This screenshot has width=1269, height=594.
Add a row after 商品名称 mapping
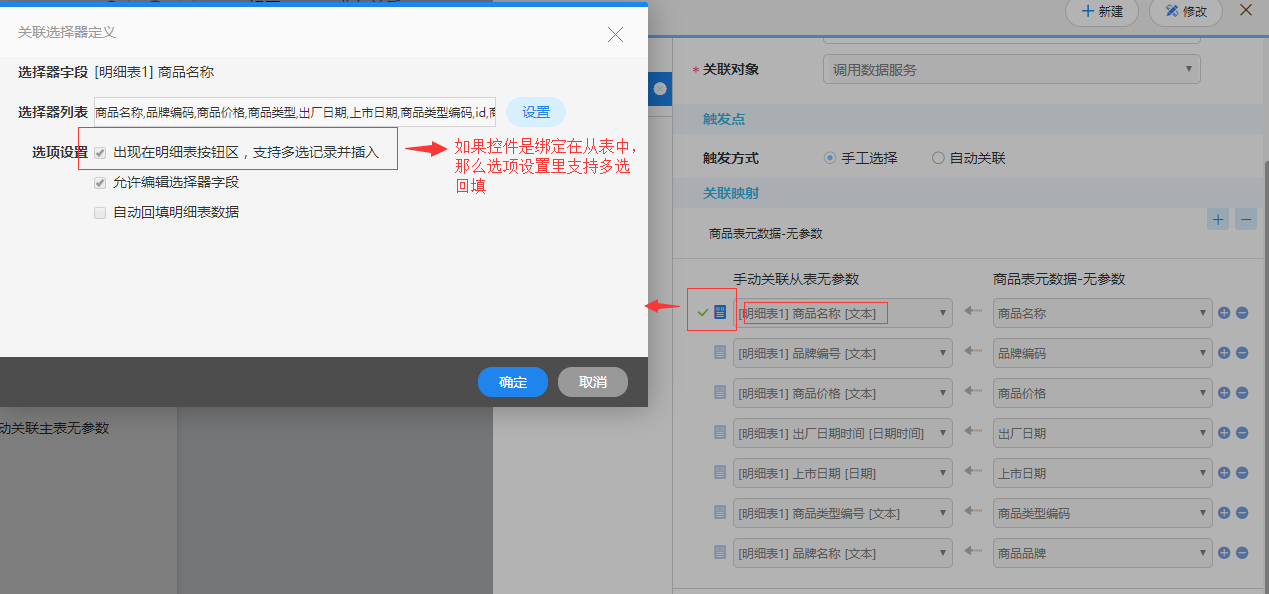(1224, 313)
